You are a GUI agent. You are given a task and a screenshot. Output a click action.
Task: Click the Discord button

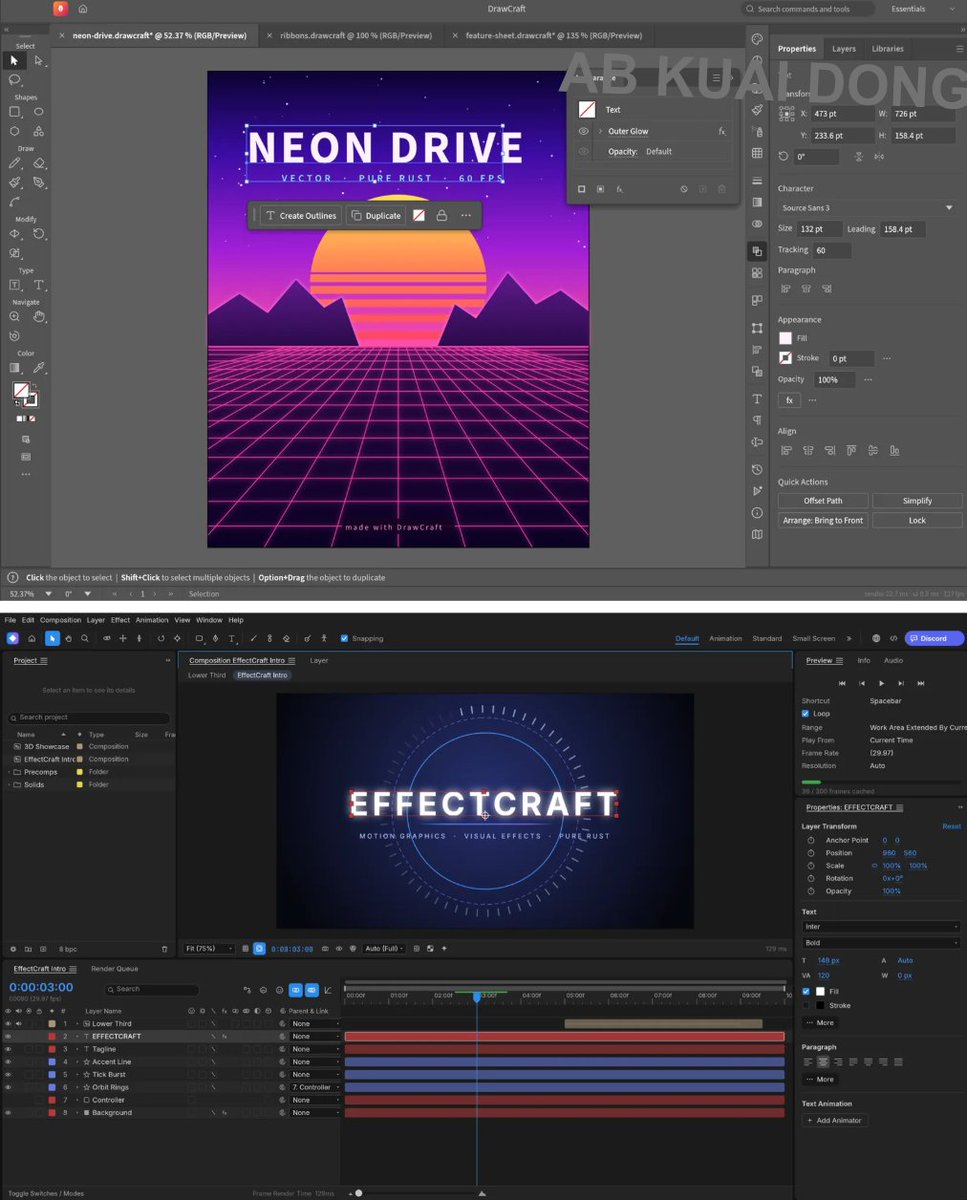point(934,638)
